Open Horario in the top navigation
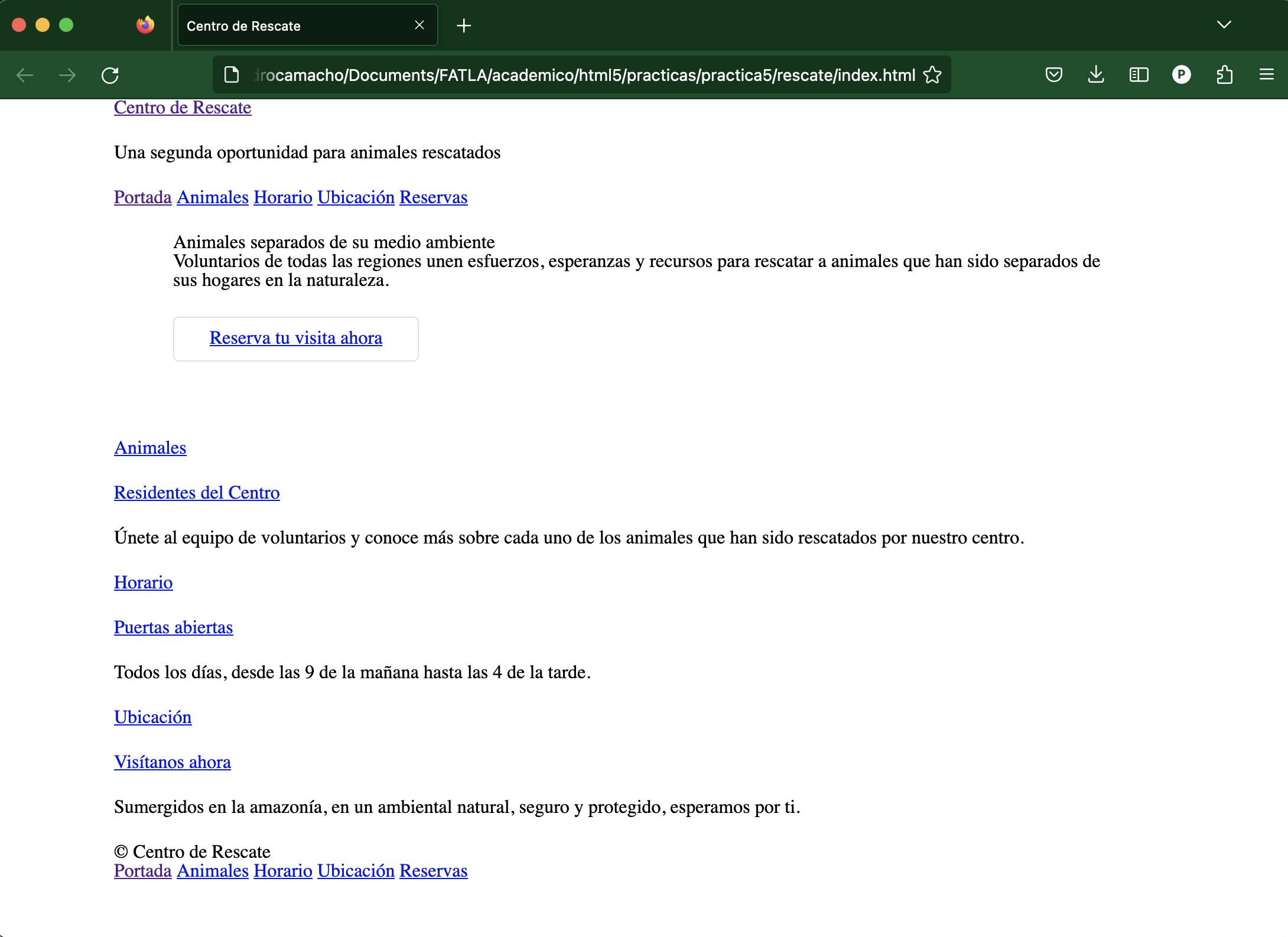 (x=282, y=197)
